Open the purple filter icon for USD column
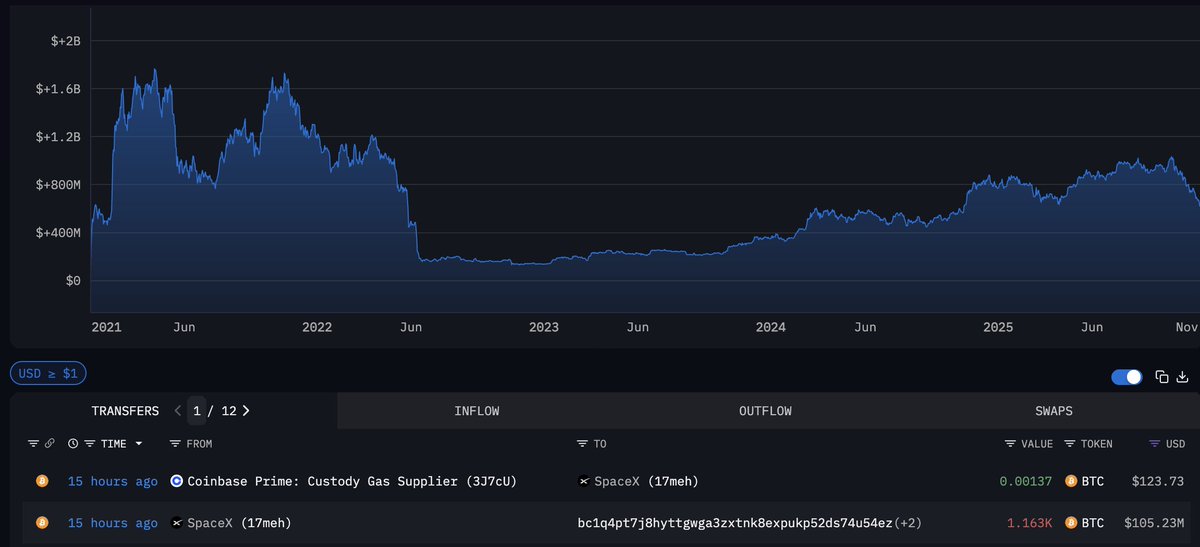 pyautogui.click(x=1155, y=443)
